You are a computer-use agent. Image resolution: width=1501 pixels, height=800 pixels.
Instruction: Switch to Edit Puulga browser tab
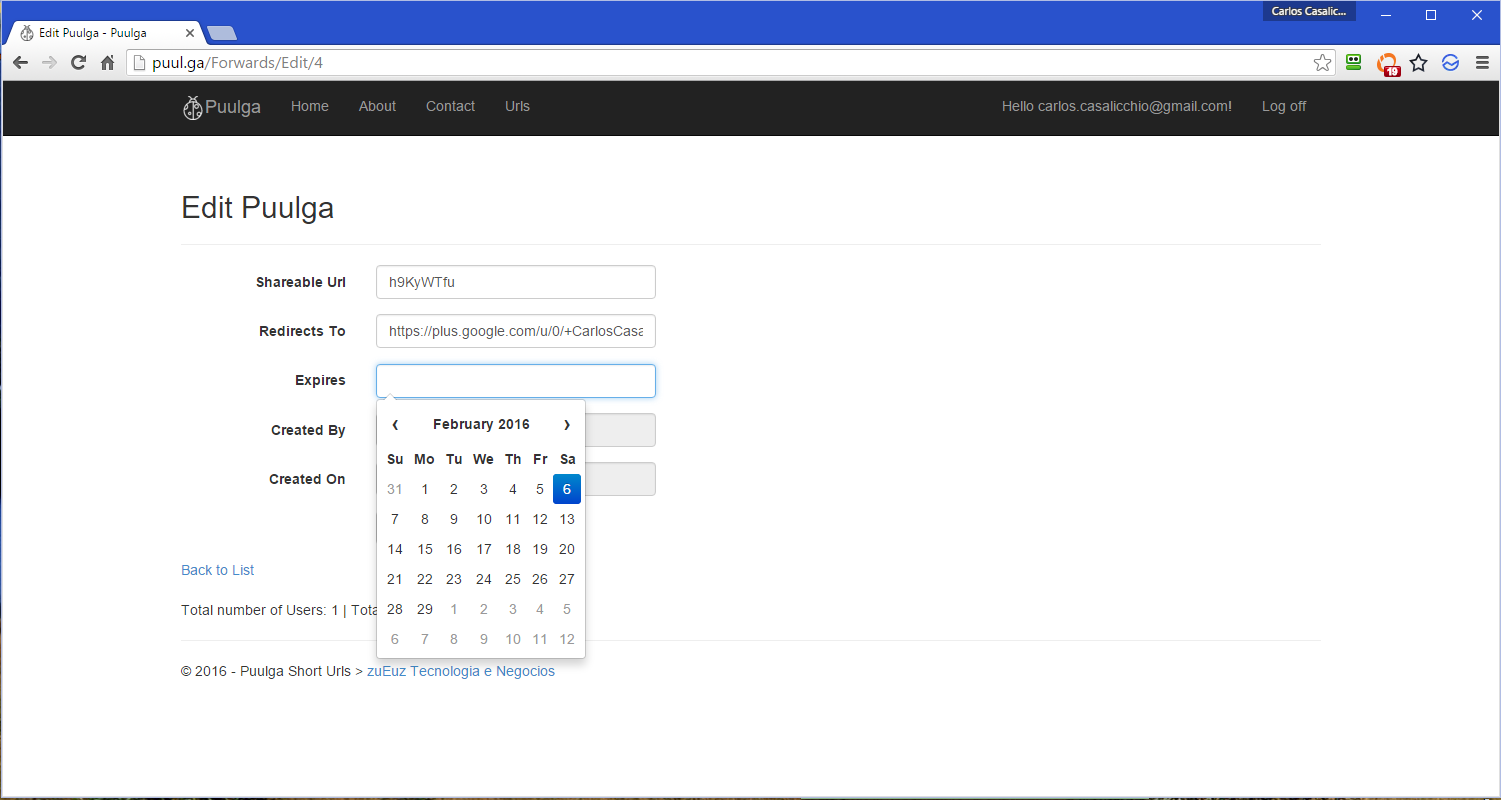click(100, 33)
